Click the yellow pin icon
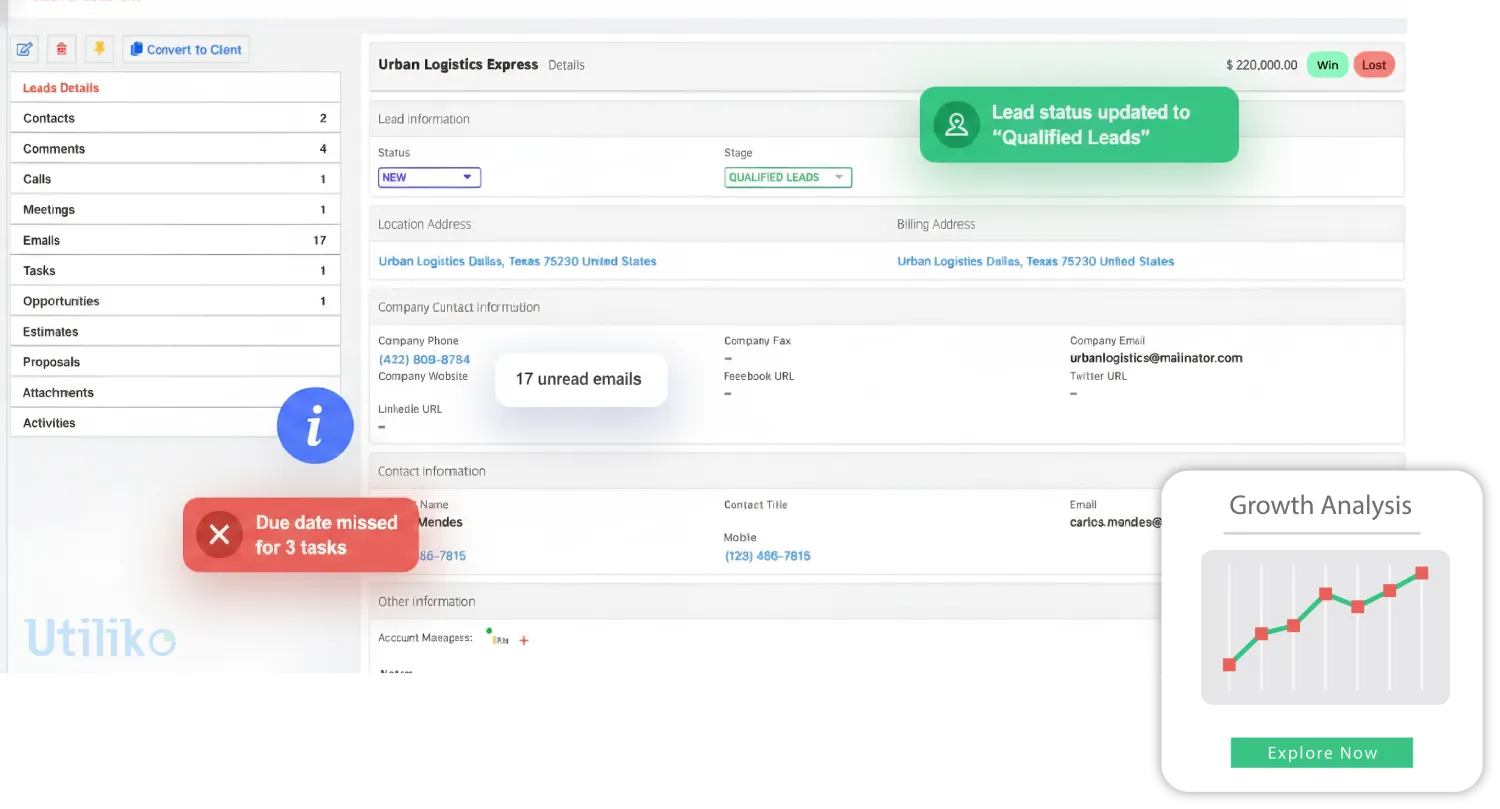This screenshot has width=1500, height=809. [98, 49]
